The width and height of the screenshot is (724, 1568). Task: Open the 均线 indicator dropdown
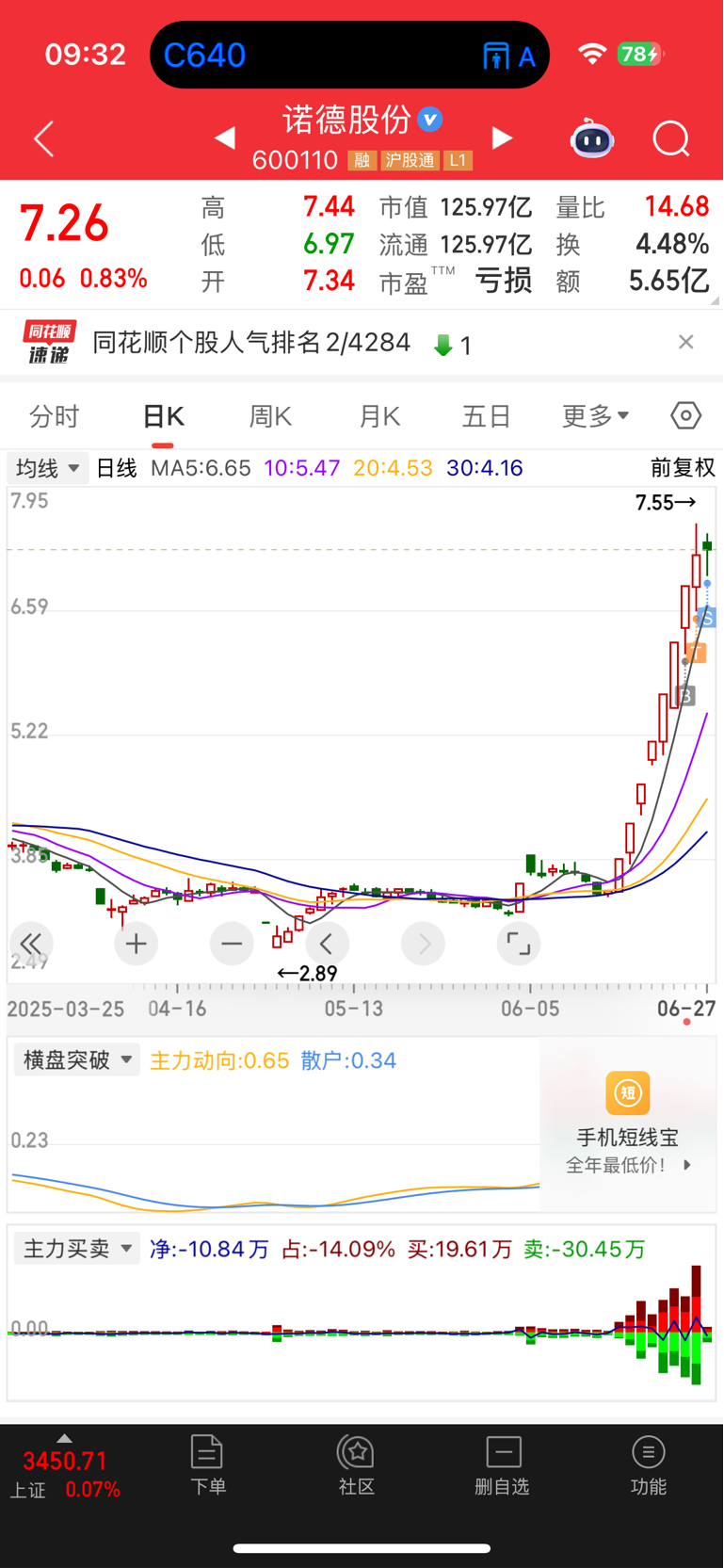pyautogui.click(x=47, y=468)
